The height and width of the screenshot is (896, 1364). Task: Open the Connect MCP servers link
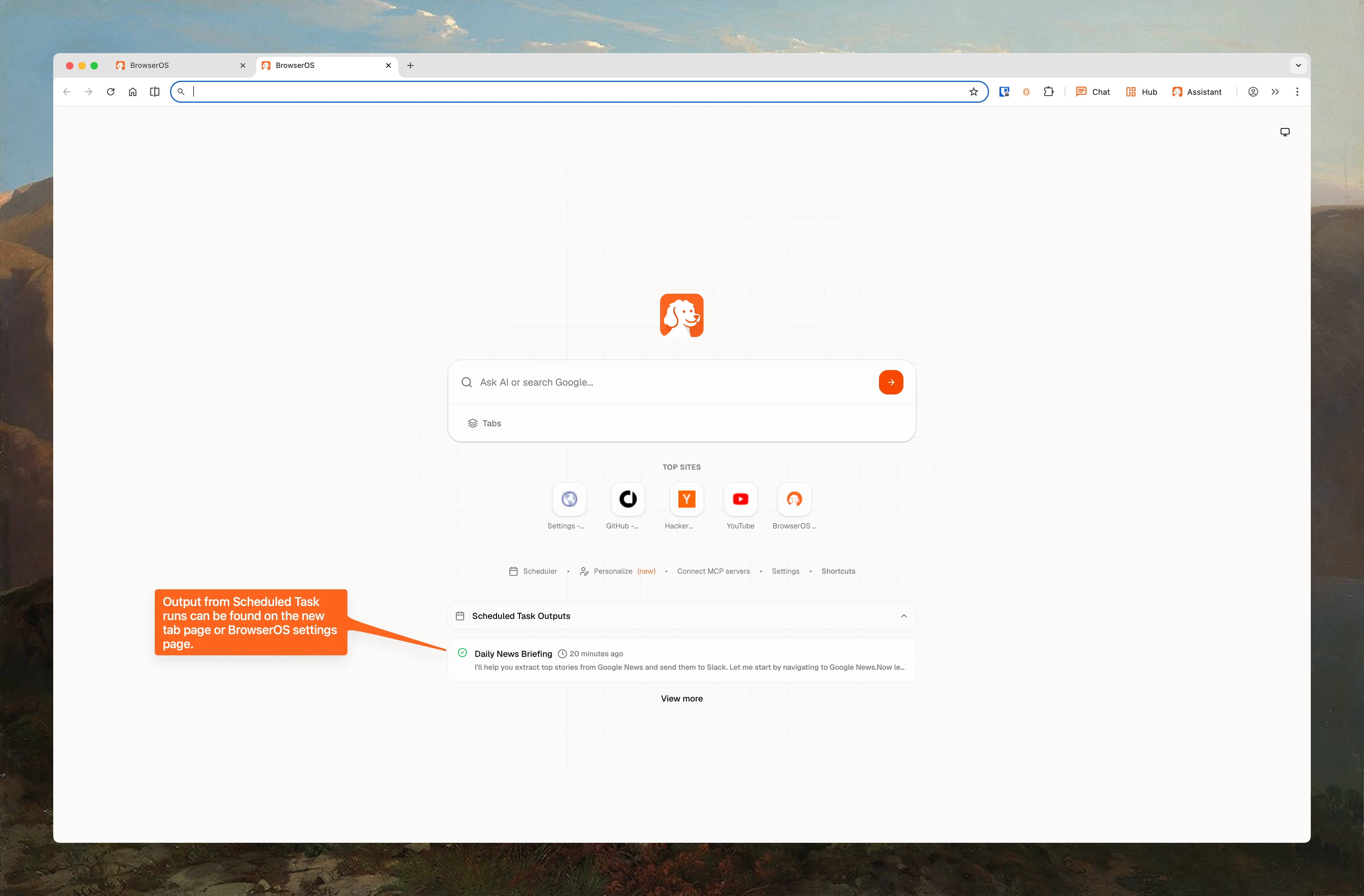(713, 571)
